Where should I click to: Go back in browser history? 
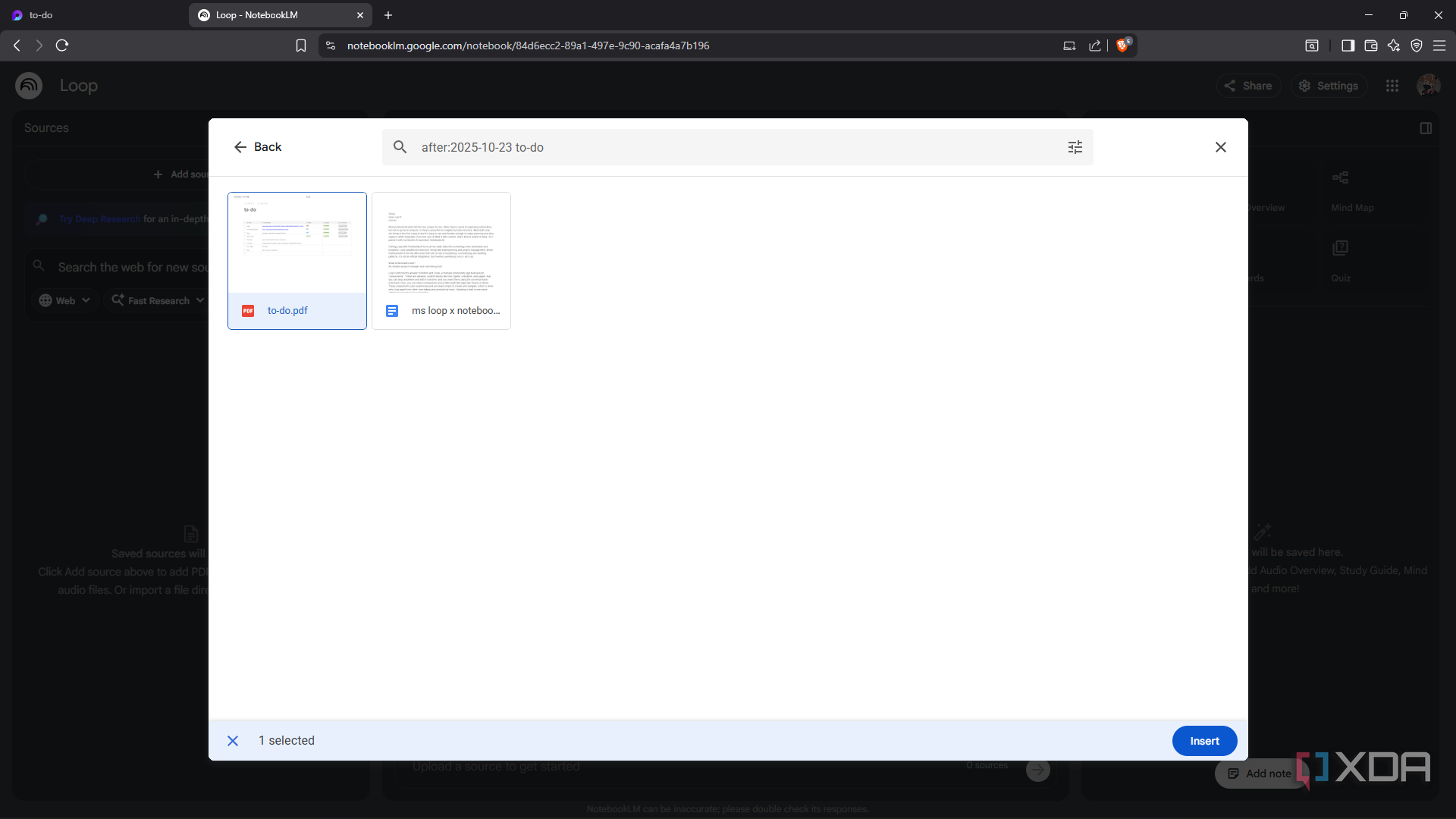click(x=17, y=45)
